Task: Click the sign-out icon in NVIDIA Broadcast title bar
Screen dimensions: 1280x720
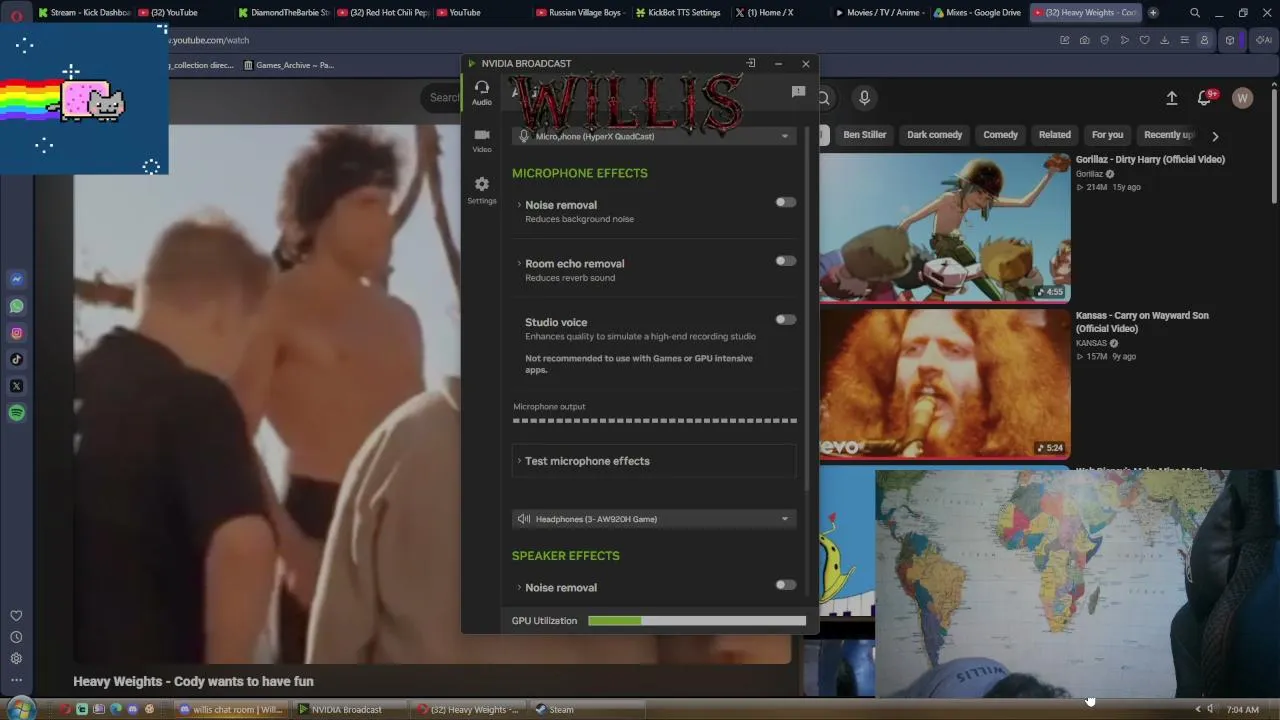Action: (751, 63)
